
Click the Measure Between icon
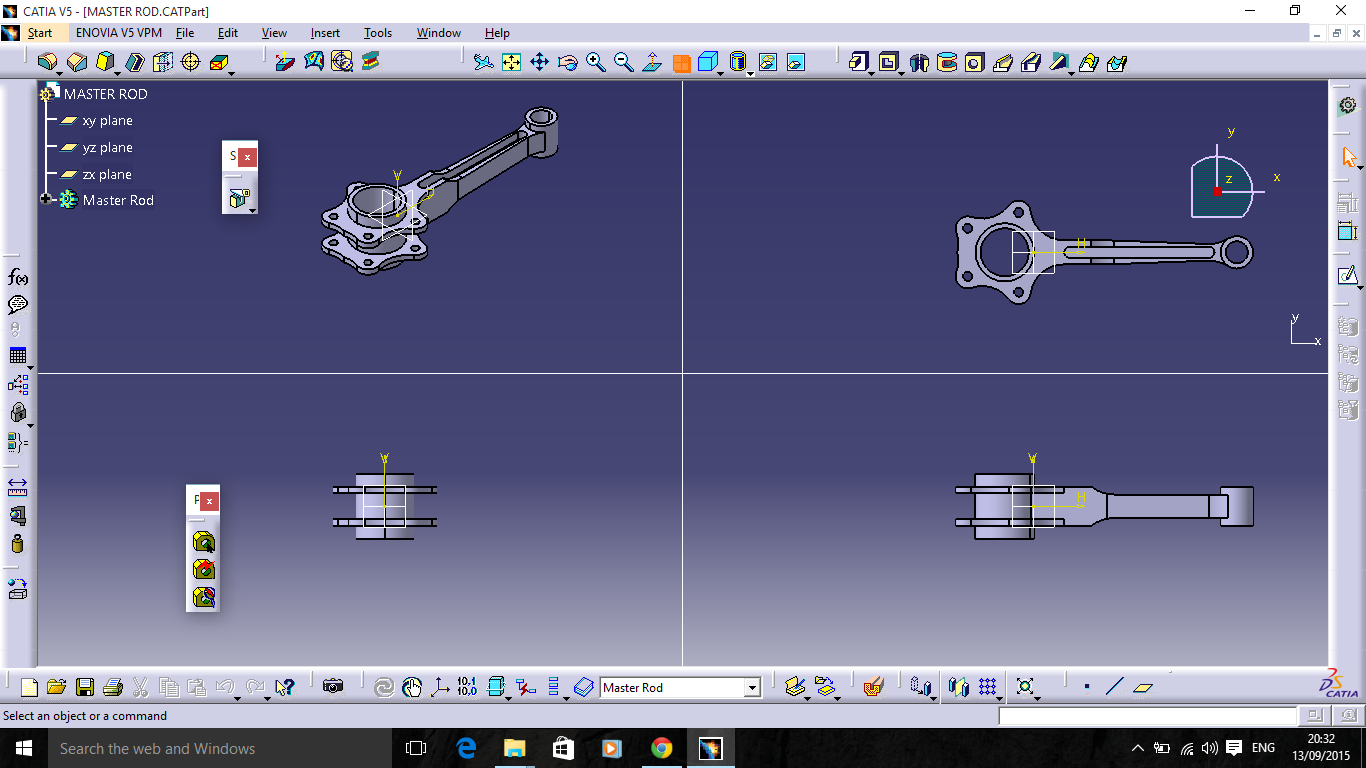point(18,487)
